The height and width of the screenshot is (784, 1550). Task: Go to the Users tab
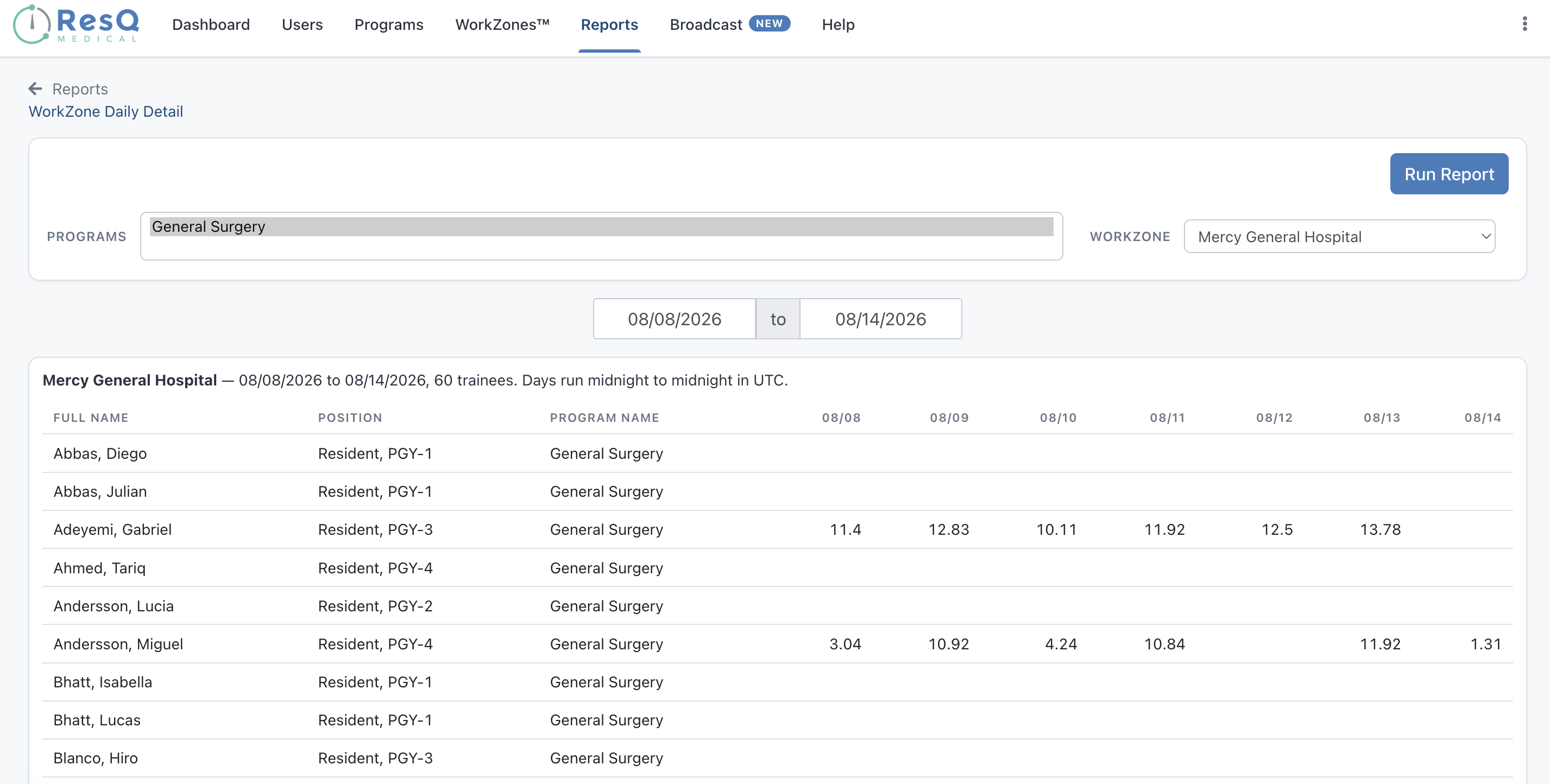302,24
